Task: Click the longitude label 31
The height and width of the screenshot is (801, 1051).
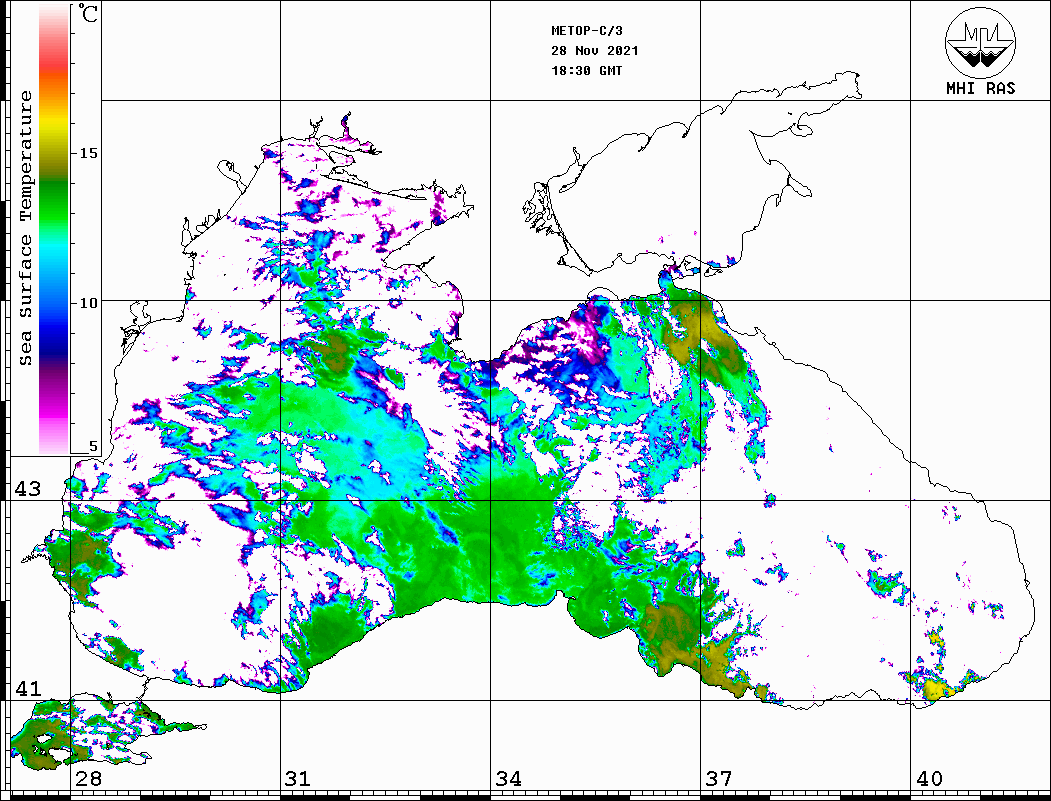Action: point(298,778)
